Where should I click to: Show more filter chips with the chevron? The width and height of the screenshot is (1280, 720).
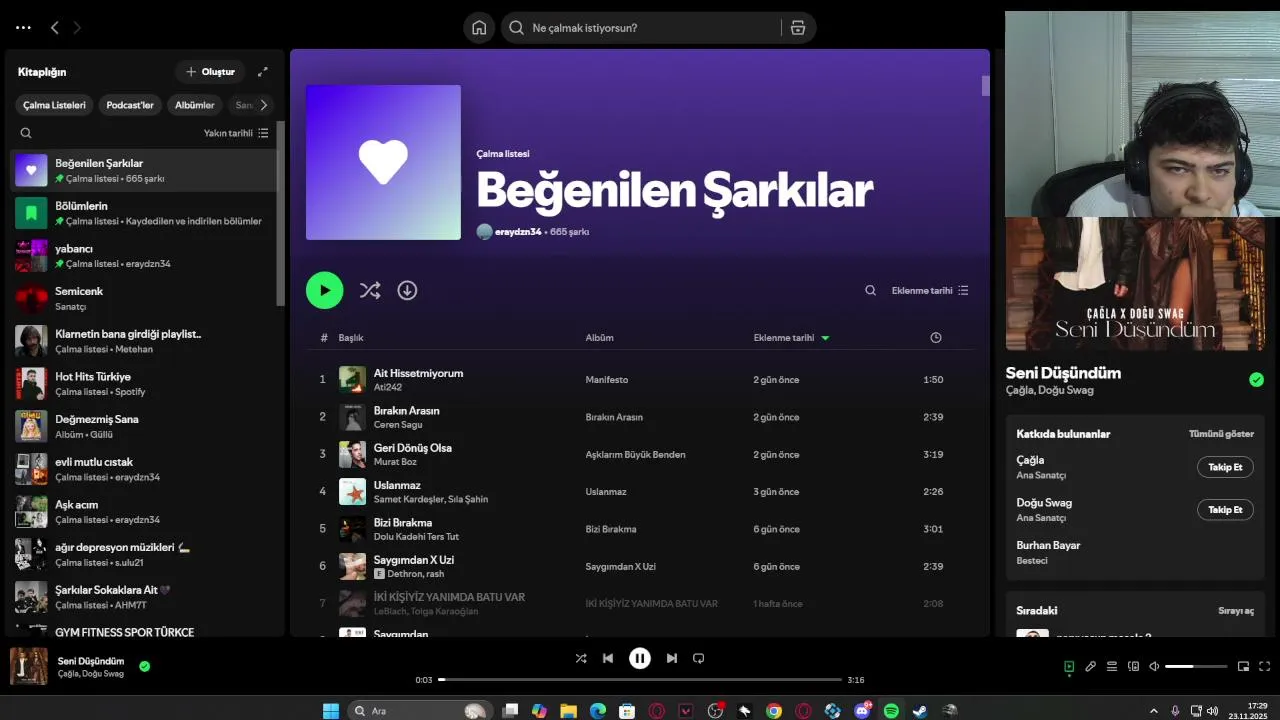(x=263, y=104)
